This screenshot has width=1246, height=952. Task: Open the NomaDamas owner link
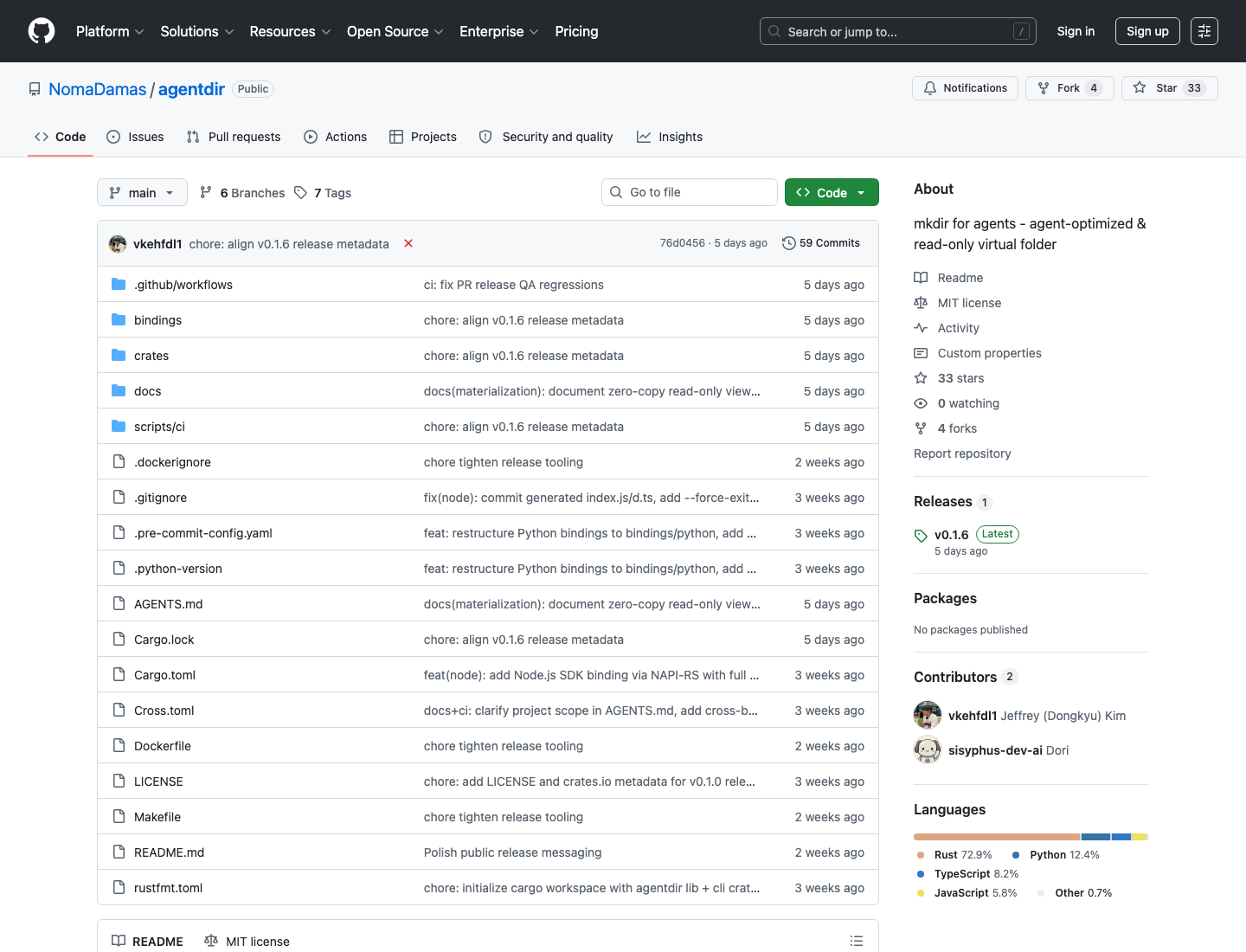98,89
